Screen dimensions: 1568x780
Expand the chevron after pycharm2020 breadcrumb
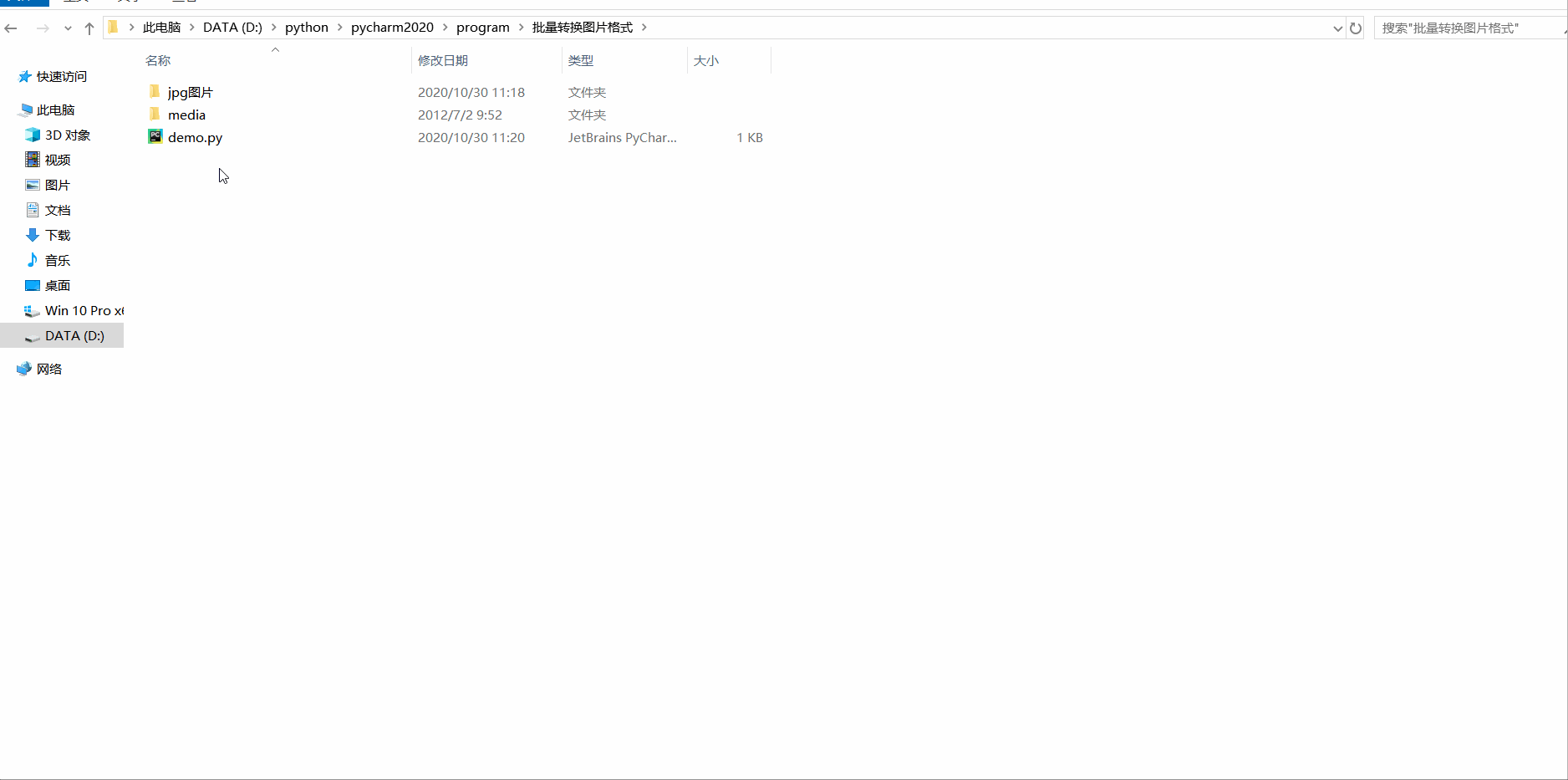pos(445,28)
